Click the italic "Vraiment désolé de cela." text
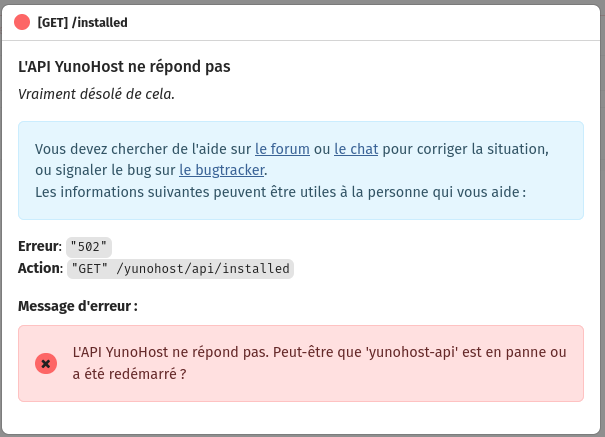Image resolution: width=605 pixels, height=437 pixels. click(96, 94)
